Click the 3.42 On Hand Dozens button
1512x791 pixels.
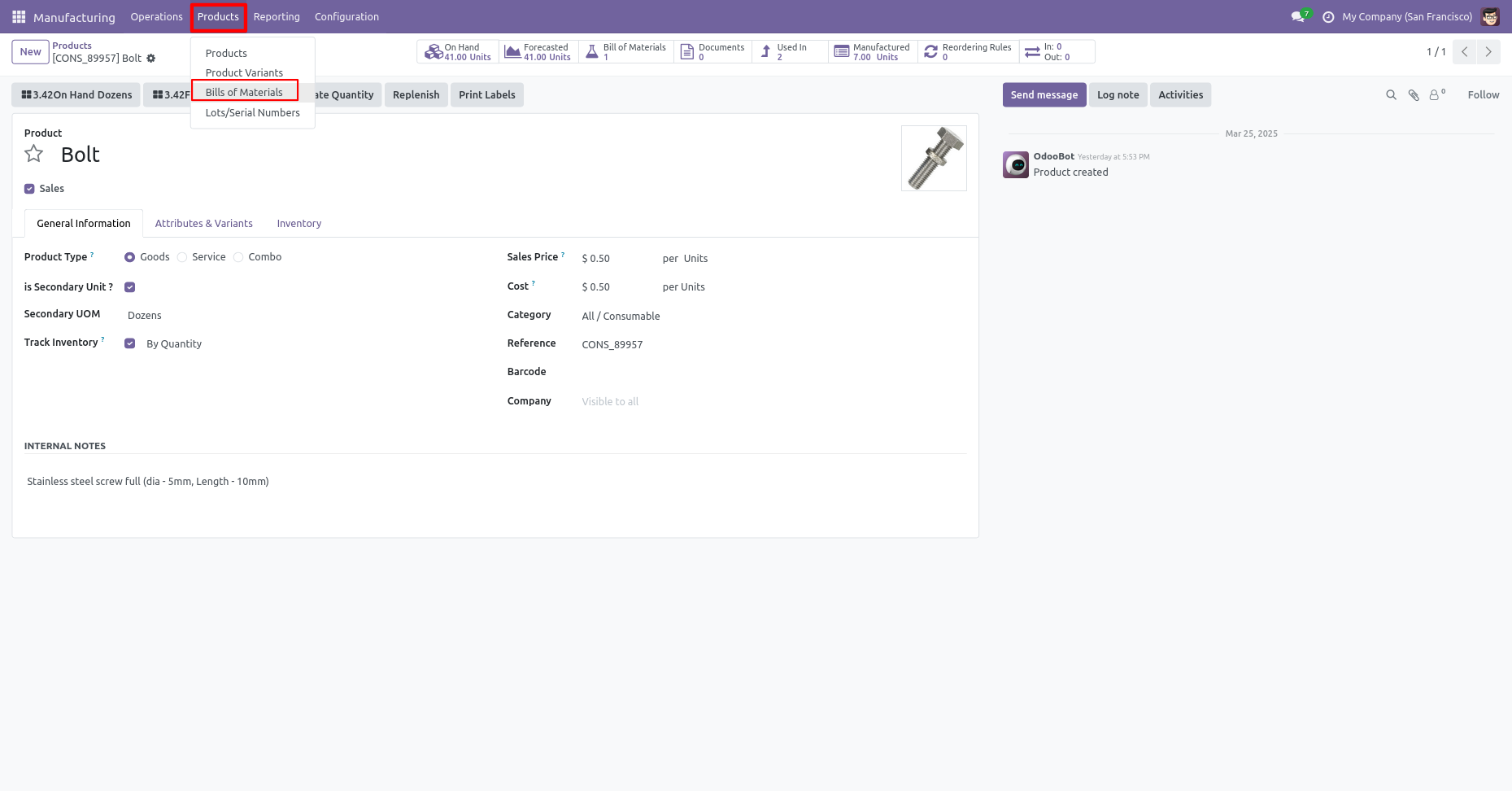click(x=76, y=94)
